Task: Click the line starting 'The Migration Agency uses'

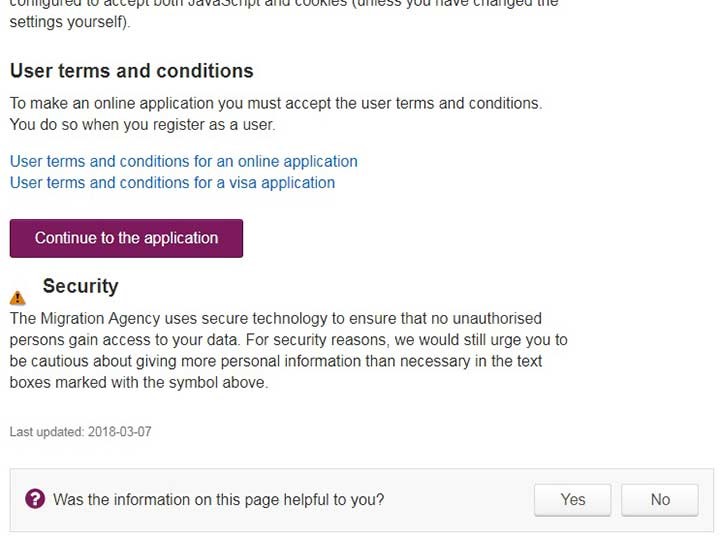Action: [276, 319]
